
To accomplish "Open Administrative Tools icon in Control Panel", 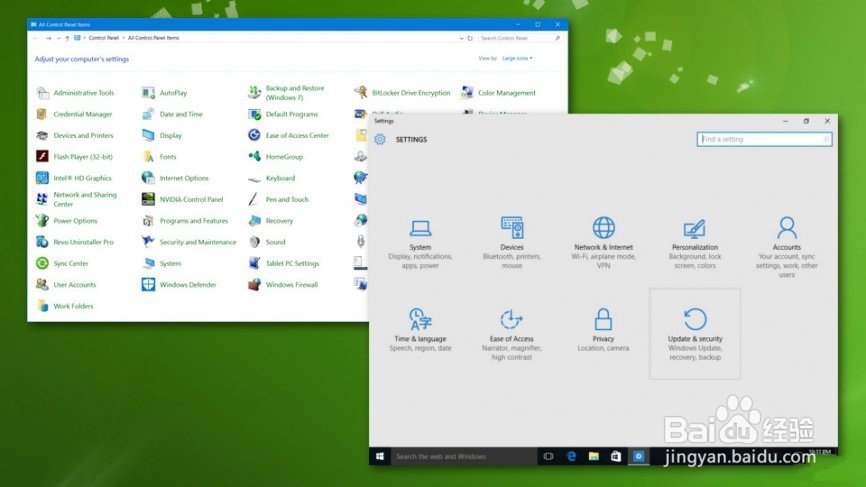I will pos(43,93).
